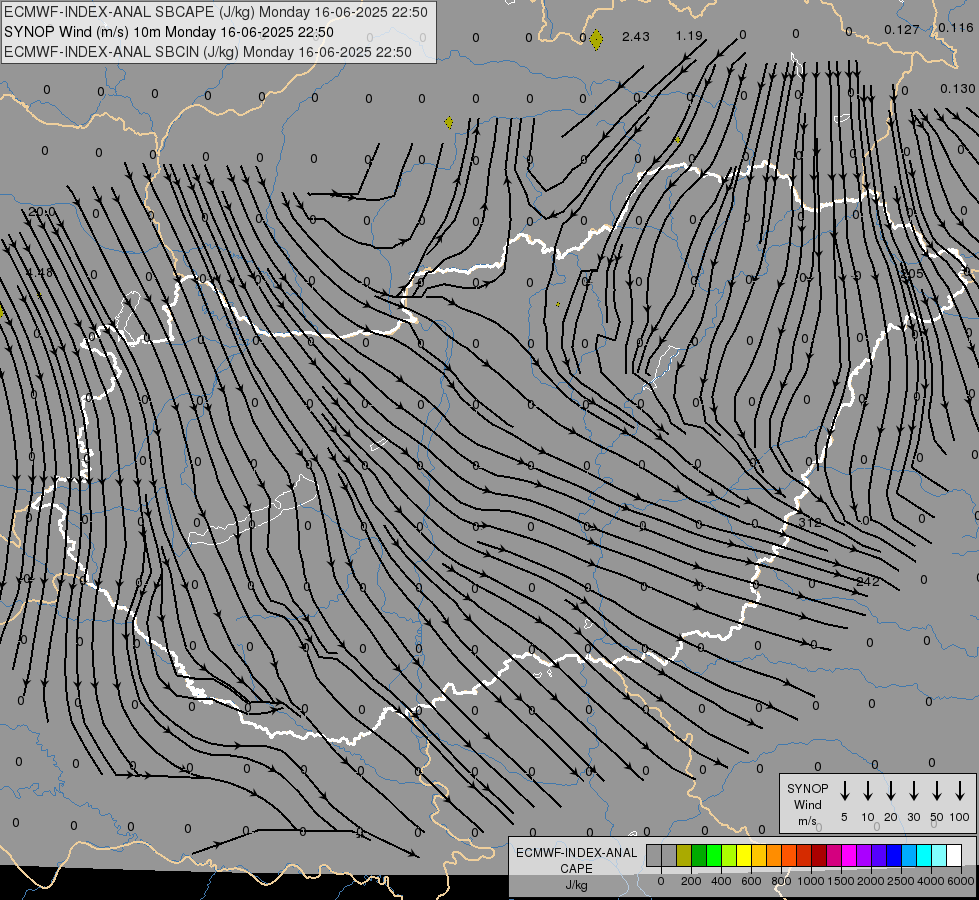Viewport: 979px width, 900px height.
Task: Click the ECMWF-INDEX-ANAL label in color legend
Action: pos(576,853)
